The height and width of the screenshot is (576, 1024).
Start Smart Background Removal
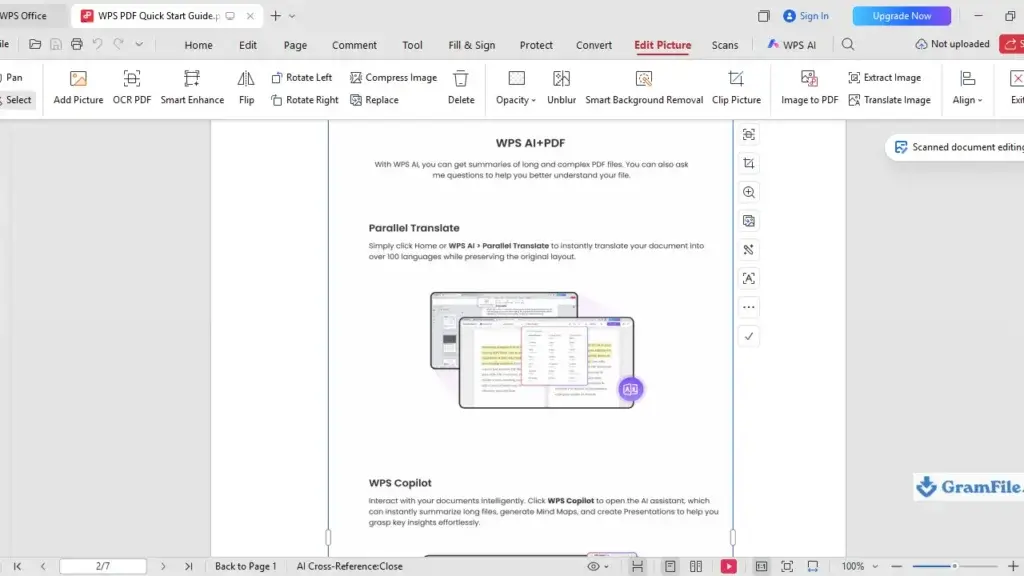coord(644,88)
